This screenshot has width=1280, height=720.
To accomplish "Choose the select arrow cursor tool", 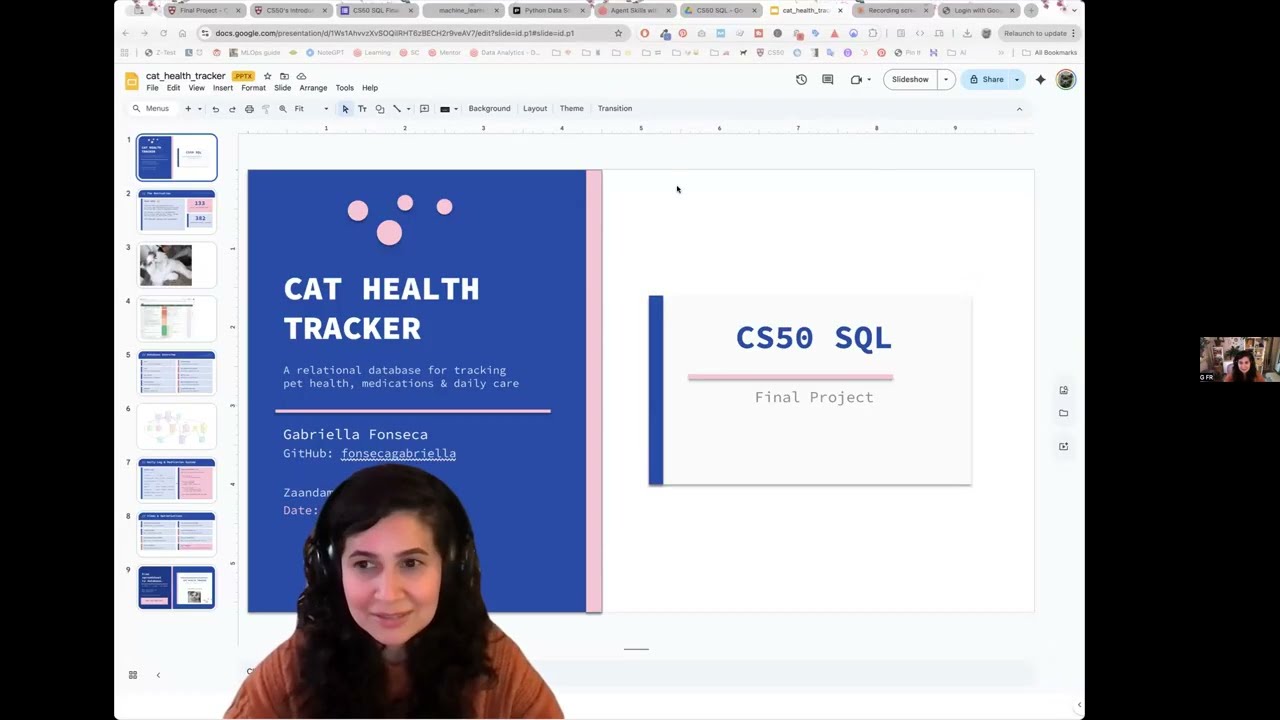I will (345, 108).
